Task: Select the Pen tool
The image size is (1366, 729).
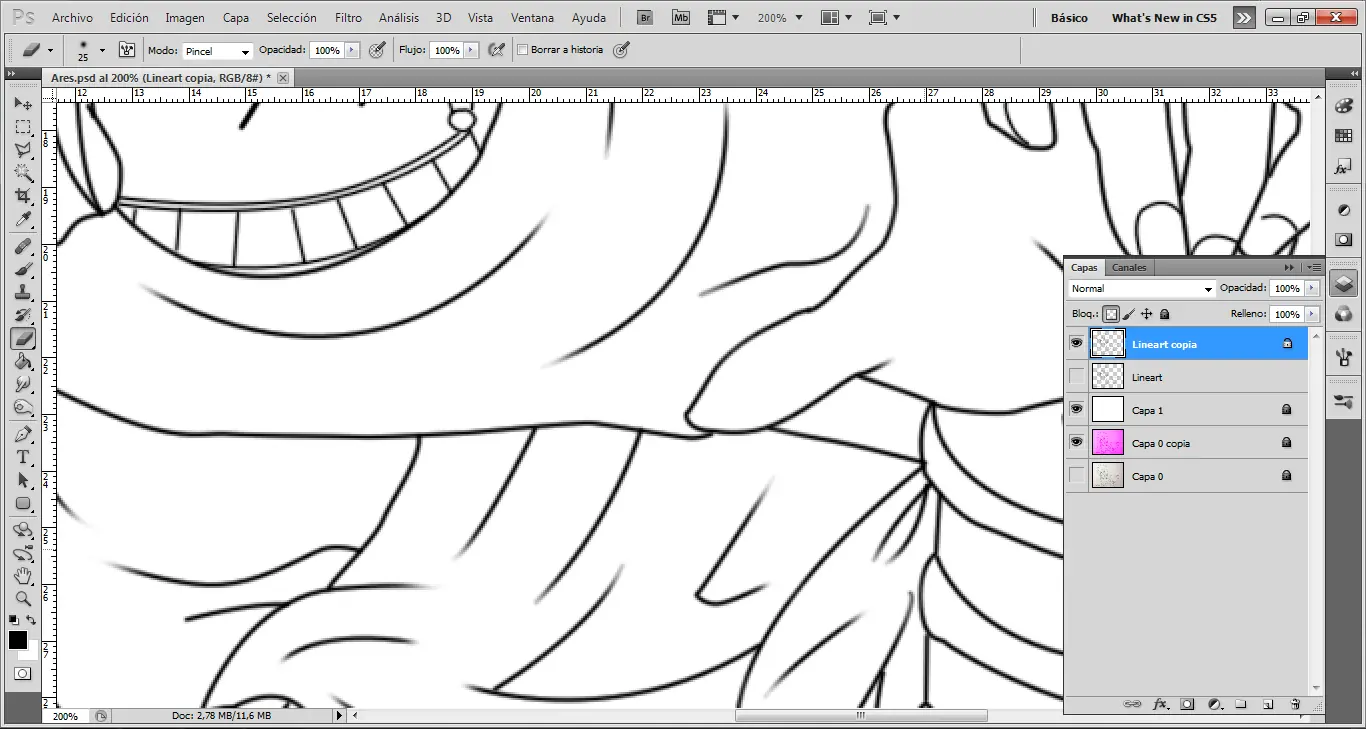Action: pyautogui.click(x=23, y=434)
